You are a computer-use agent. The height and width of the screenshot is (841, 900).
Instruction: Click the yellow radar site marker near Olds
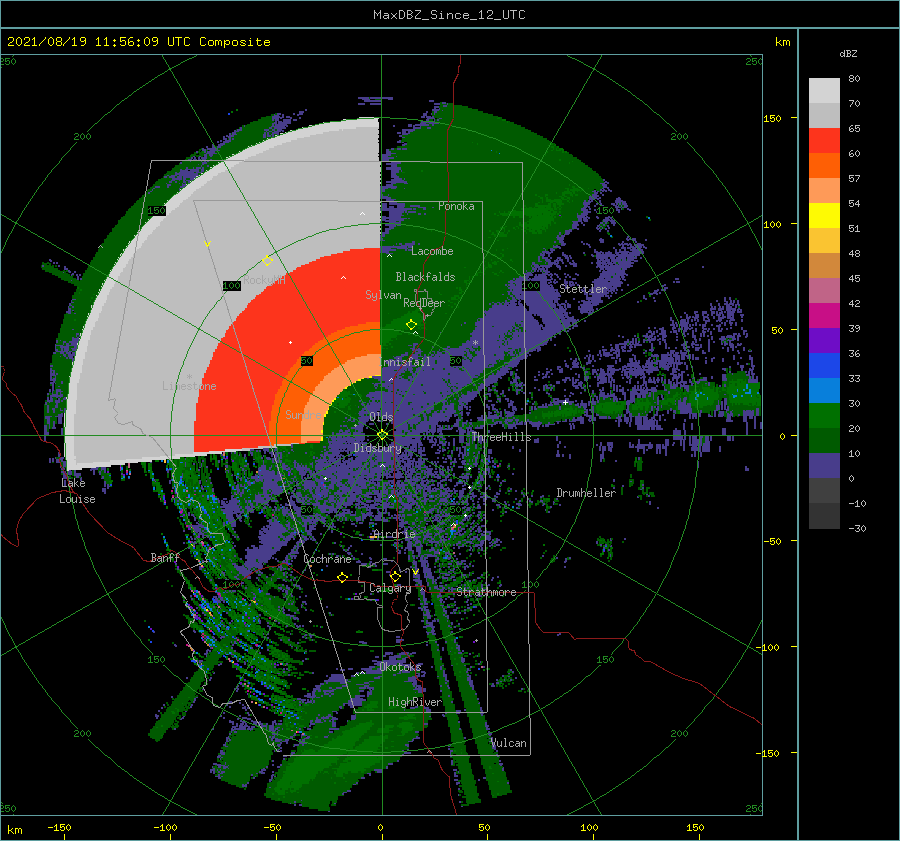click(382, 435)
